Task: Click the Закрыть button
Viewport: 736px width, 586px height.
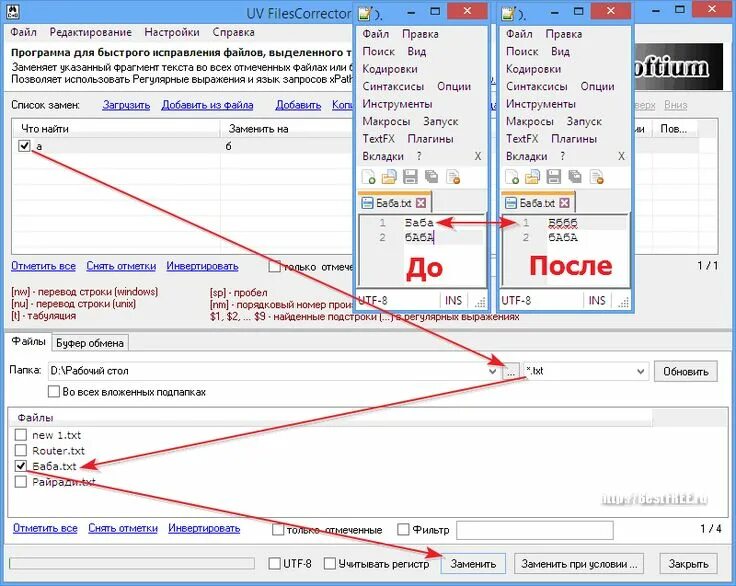Action: tap(688, 563)
